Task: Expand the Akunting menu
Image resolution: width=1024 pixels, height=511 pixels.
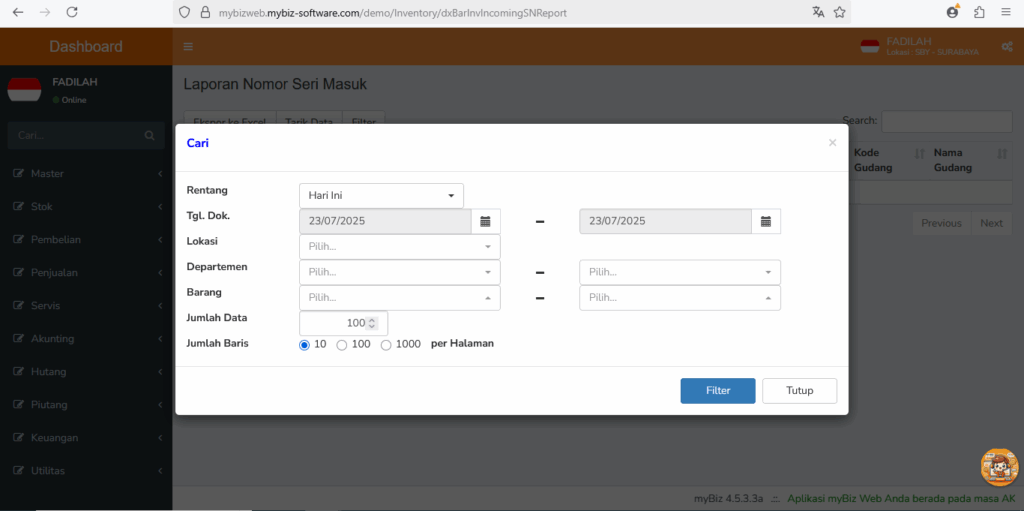Action: (88, 338)
